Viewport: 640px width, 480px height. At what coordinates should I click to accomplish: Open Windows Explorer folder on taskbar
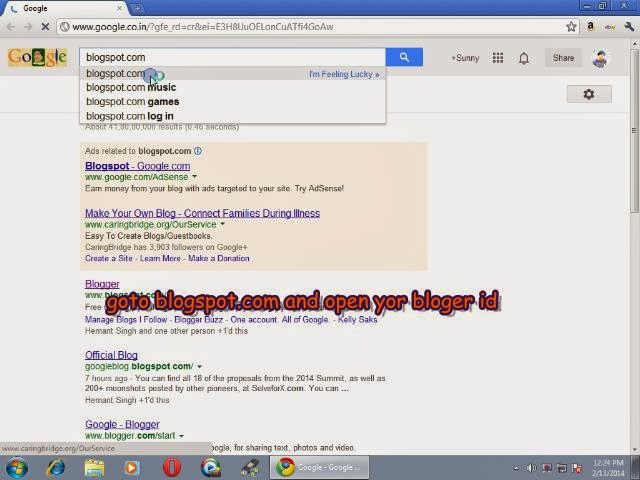pyautogui.click(x=94, y=467)
